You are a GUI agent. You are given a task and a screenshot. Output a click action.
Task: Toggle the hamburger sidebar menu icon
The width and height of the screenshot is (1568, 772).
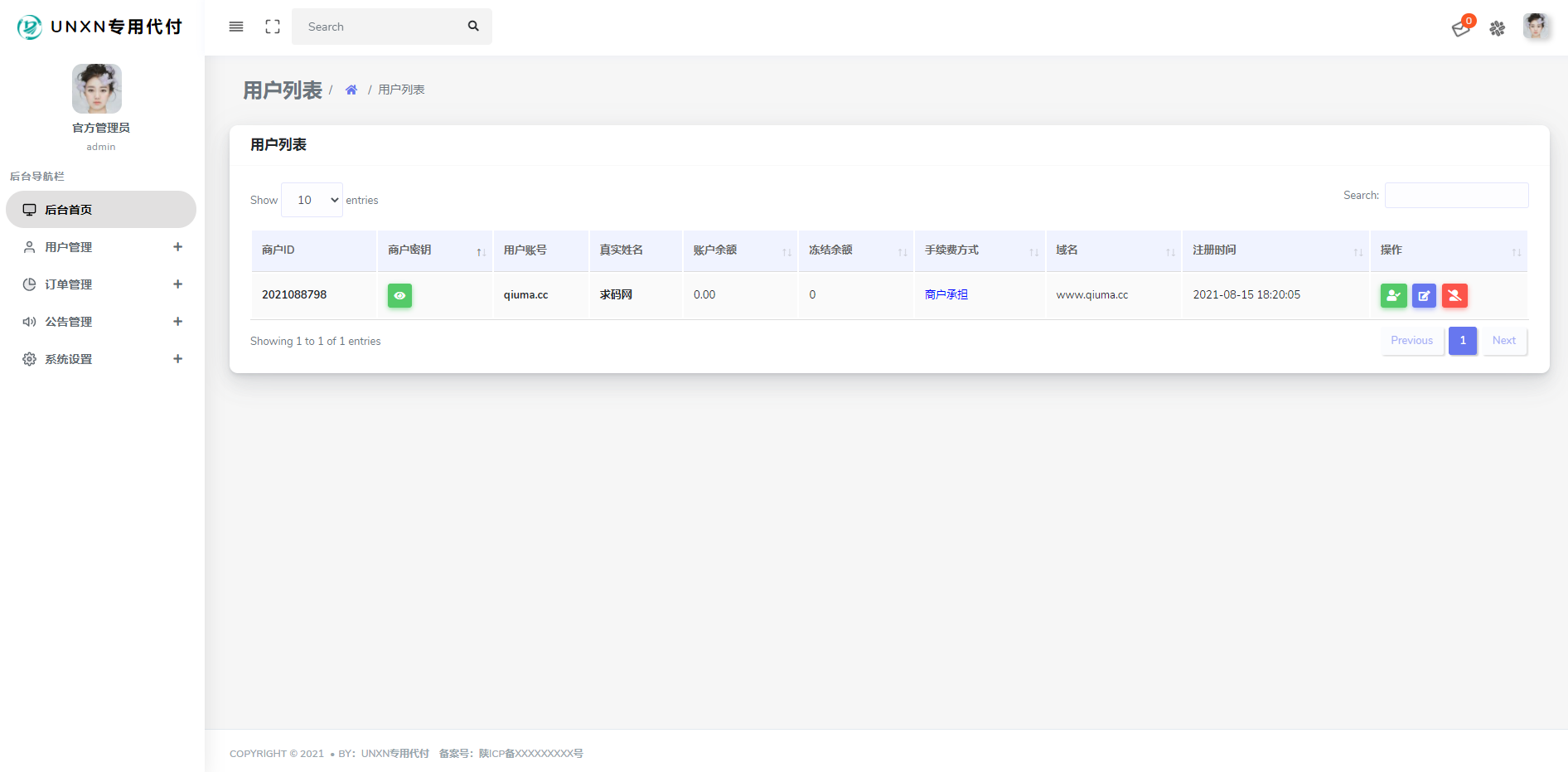(236, 27)
